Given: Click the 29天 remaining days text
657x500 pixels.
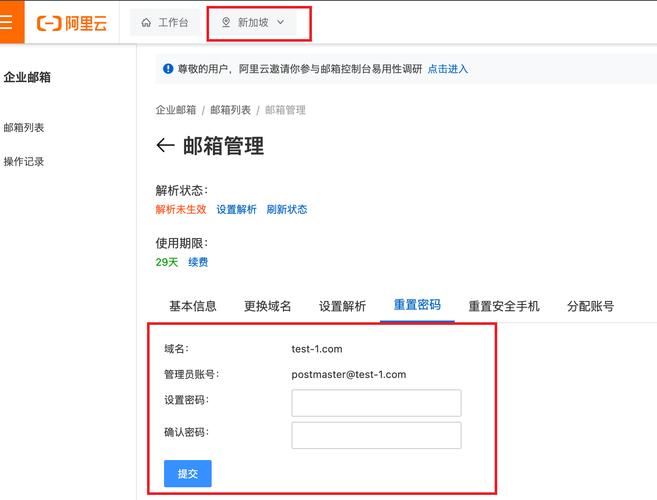Looking at the screenshot, I should [x=167, y=262].
